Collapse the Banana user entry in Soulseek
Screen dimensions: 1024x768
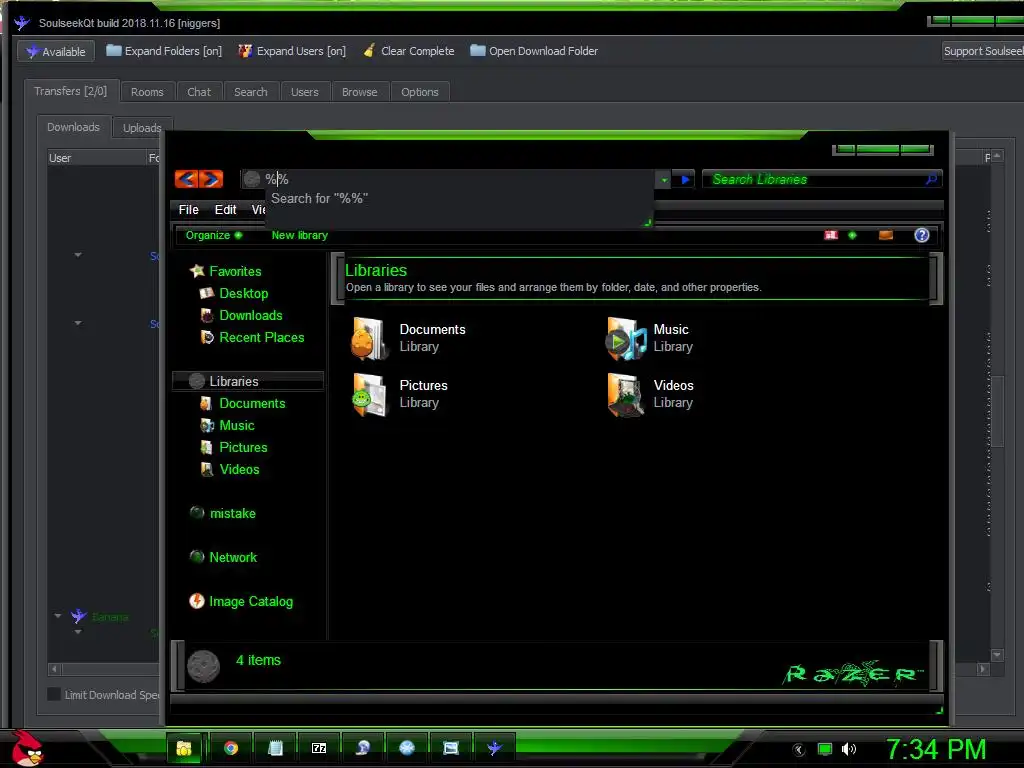(57, 616)
